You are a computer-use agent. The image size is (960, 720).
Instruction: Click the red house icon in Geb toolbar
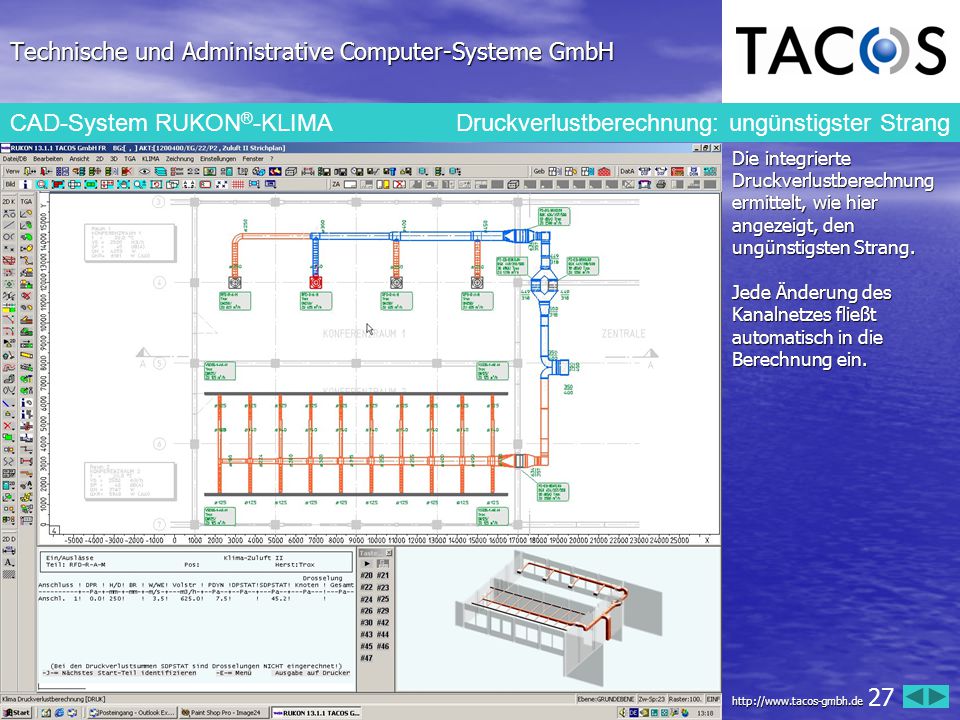point(604,171)
